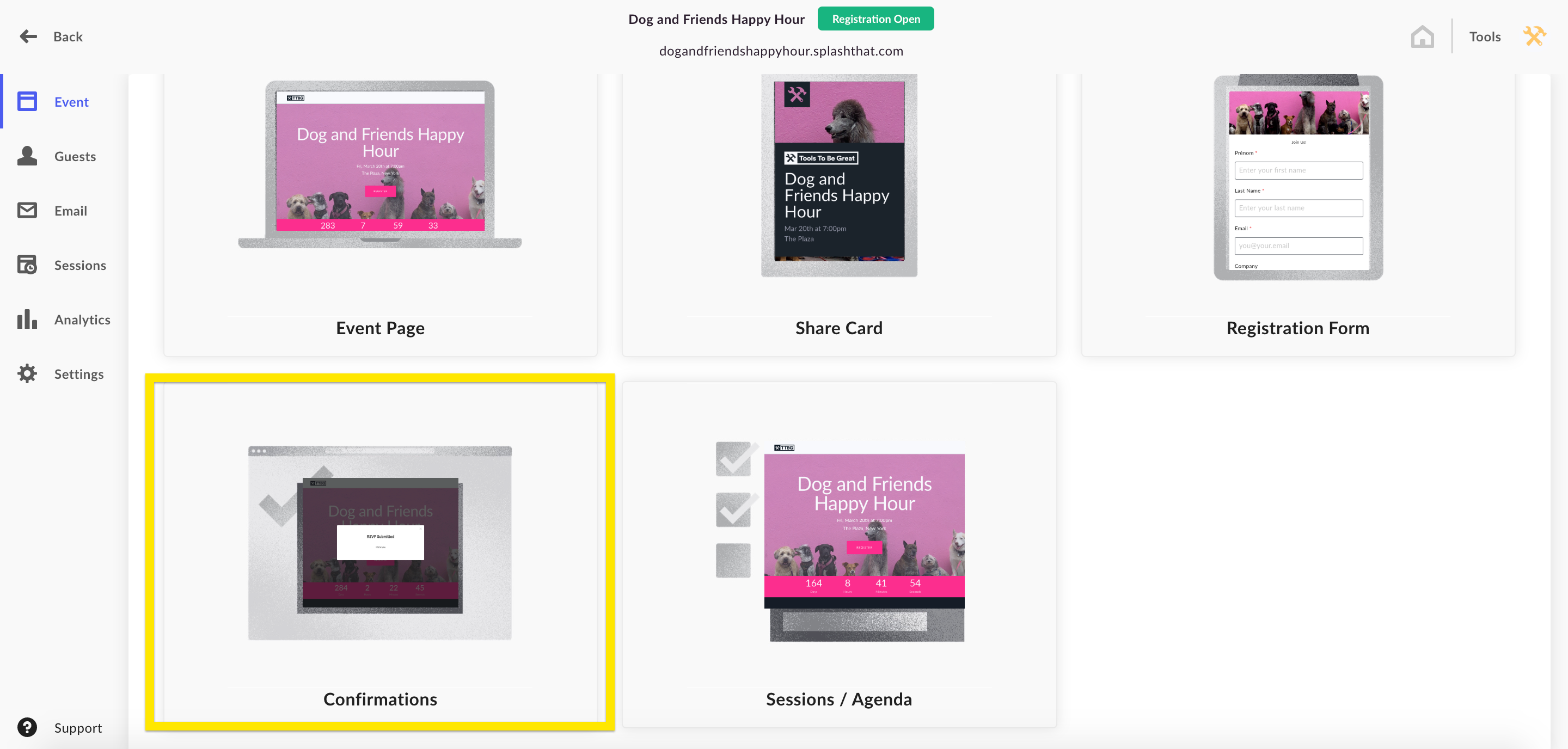The height and width of the screenshot is (749, 1568).
Task: Click the Registration Open status badge
Action: (875, 19)
